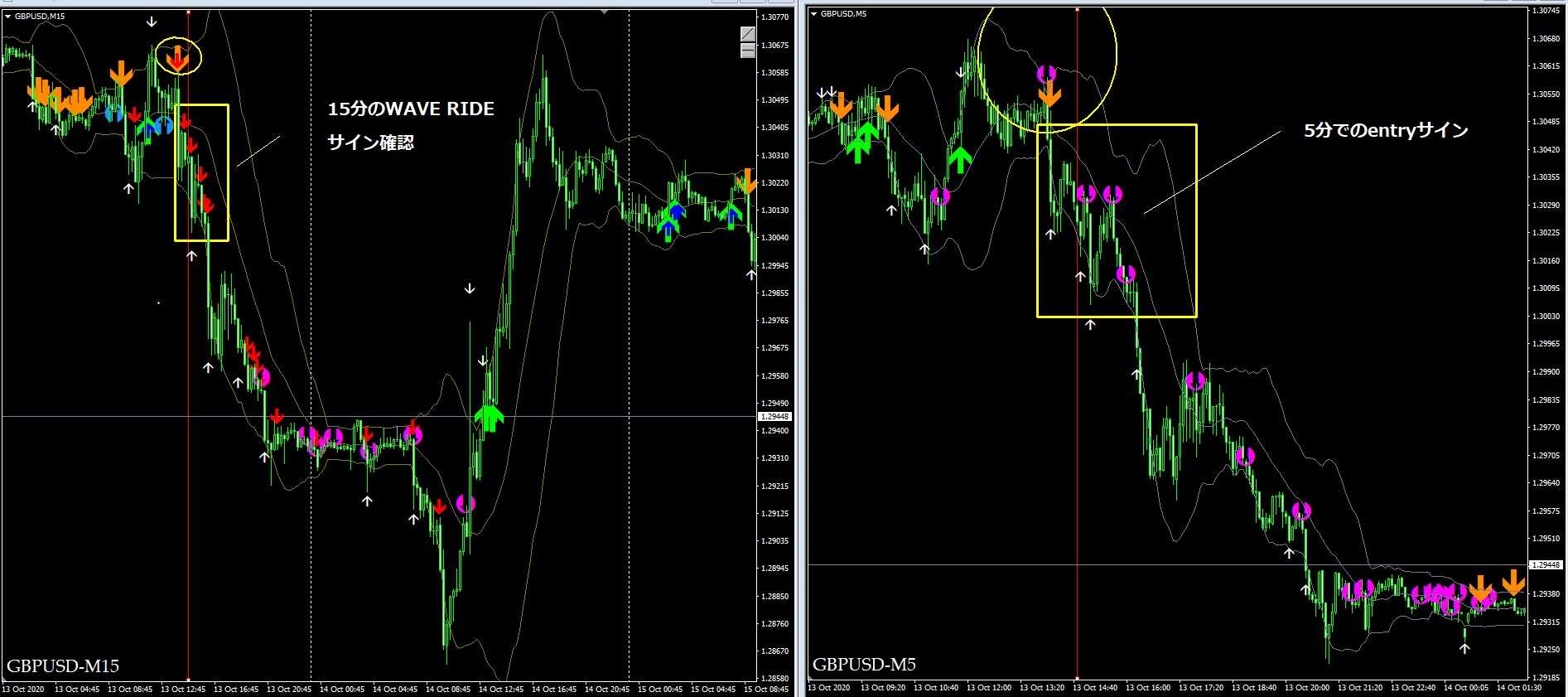Screen dimensions: 1568x697
Task: Click the 1.28670 price level on M15 scale
Action: [774, 651]
